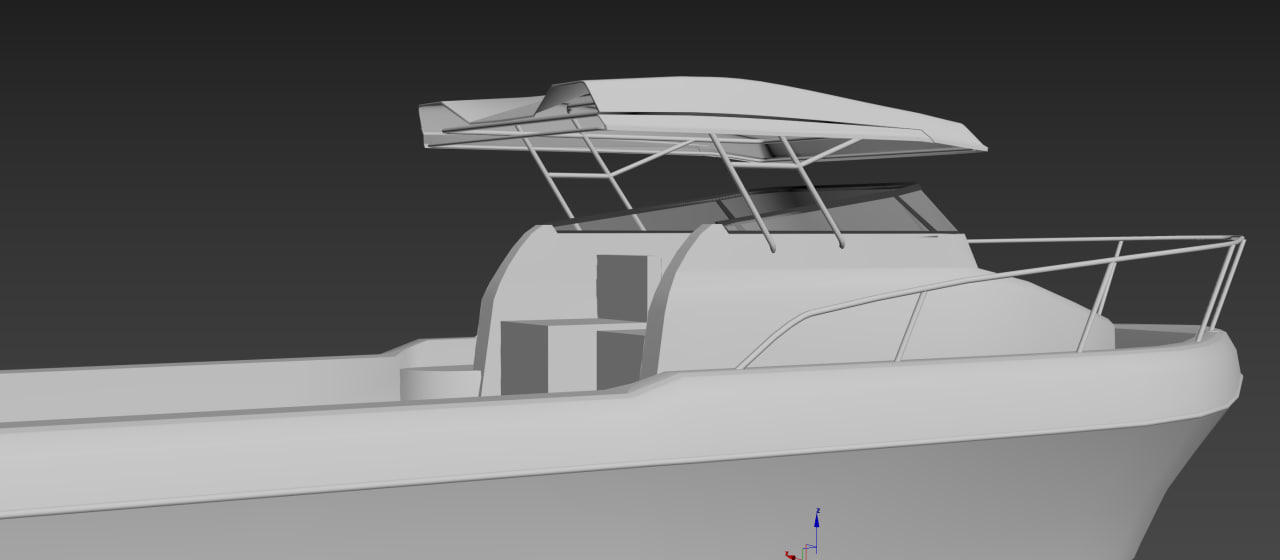
Task: Select the step platform inside the cabin entry
Action: click(570, 323)
